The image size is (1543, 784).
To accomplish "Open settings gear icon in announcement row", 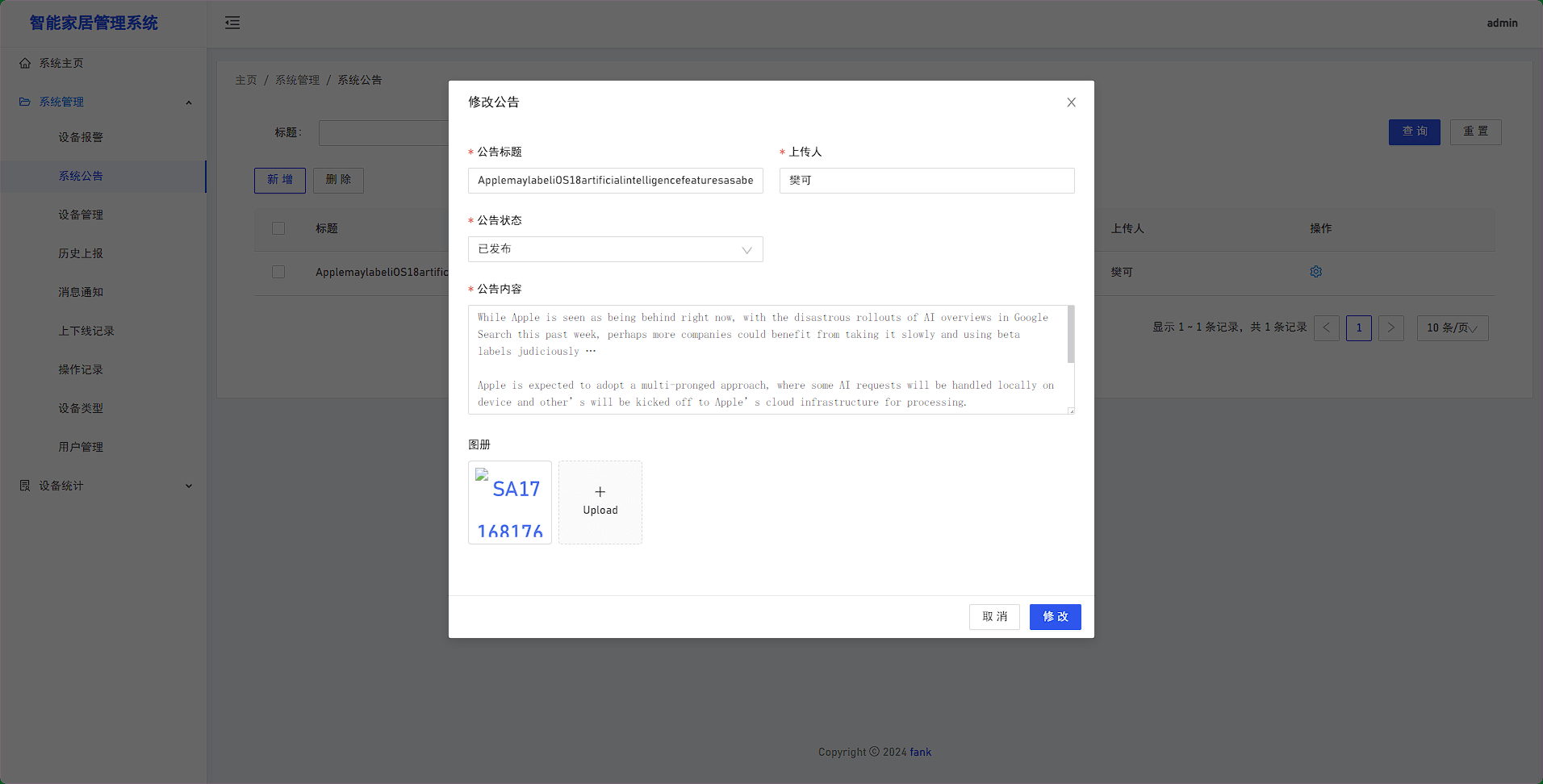I will [1315, 271].
